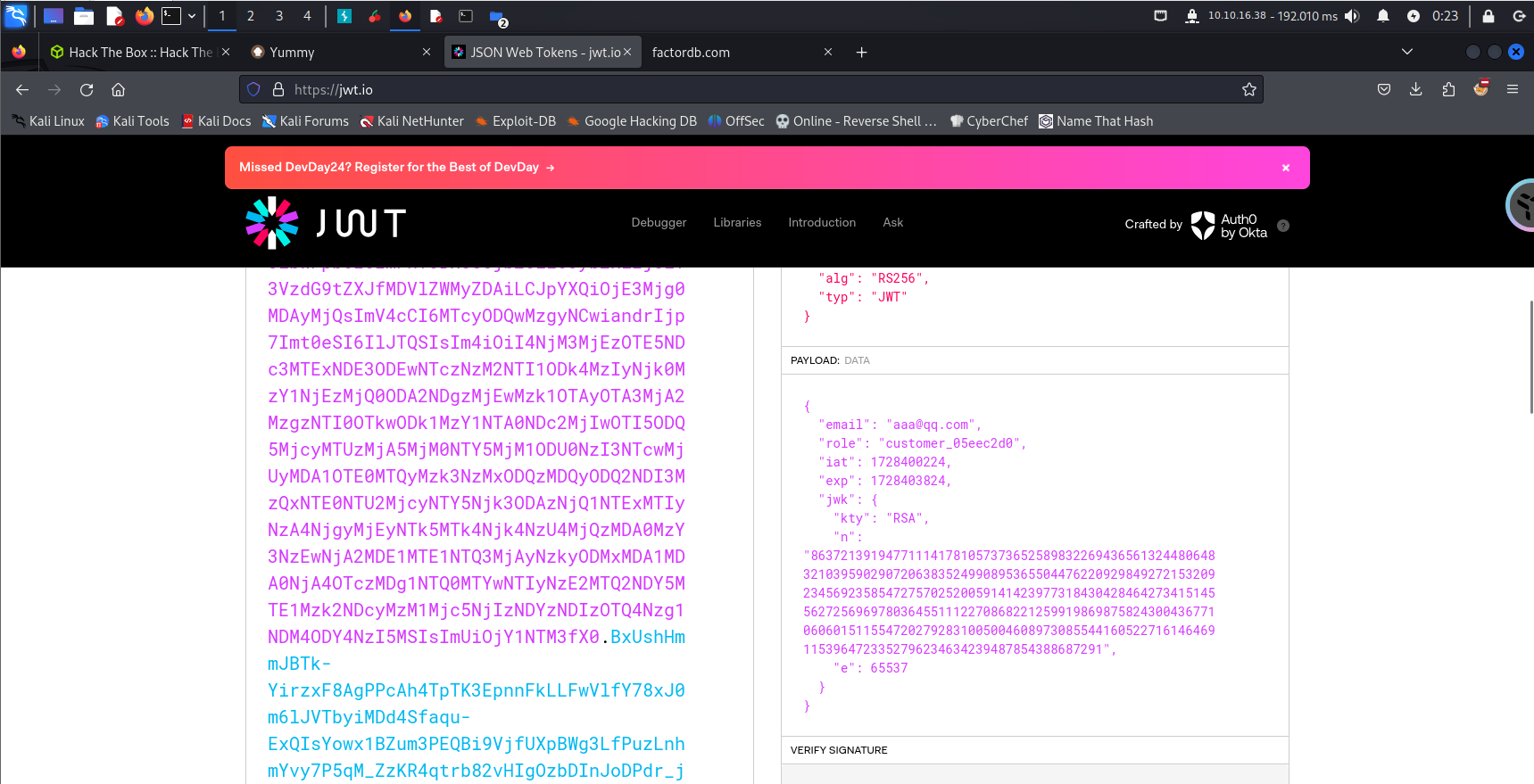Image resolution: width=1534 pixels, height=784 pixels.
Task: Click the CyberChef bookmark
Action: [989, 121]
